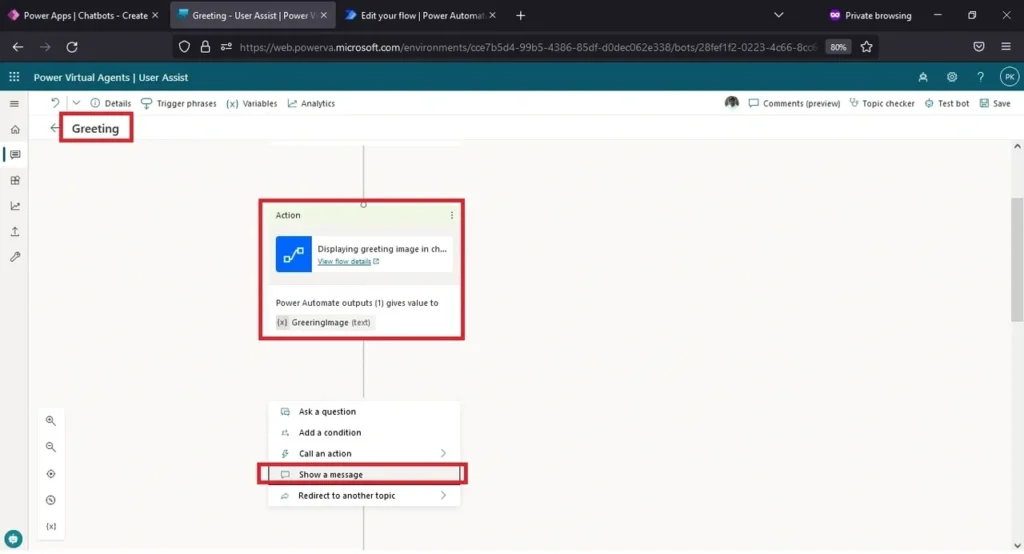Open a new browser tab
Viewport: 1024px width, 554px height.
point(520,15)
